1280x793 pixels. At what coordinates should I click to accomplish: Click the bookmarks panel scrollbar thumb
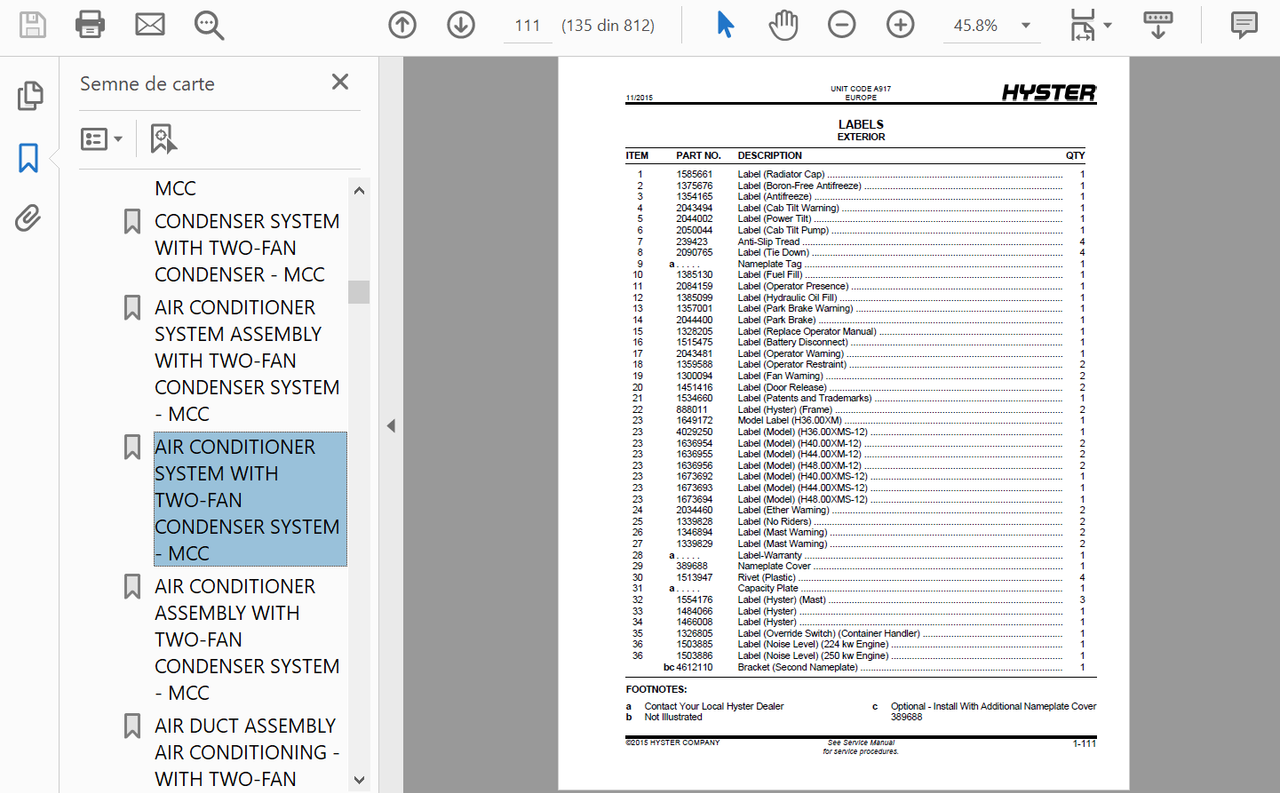point(359,291)
